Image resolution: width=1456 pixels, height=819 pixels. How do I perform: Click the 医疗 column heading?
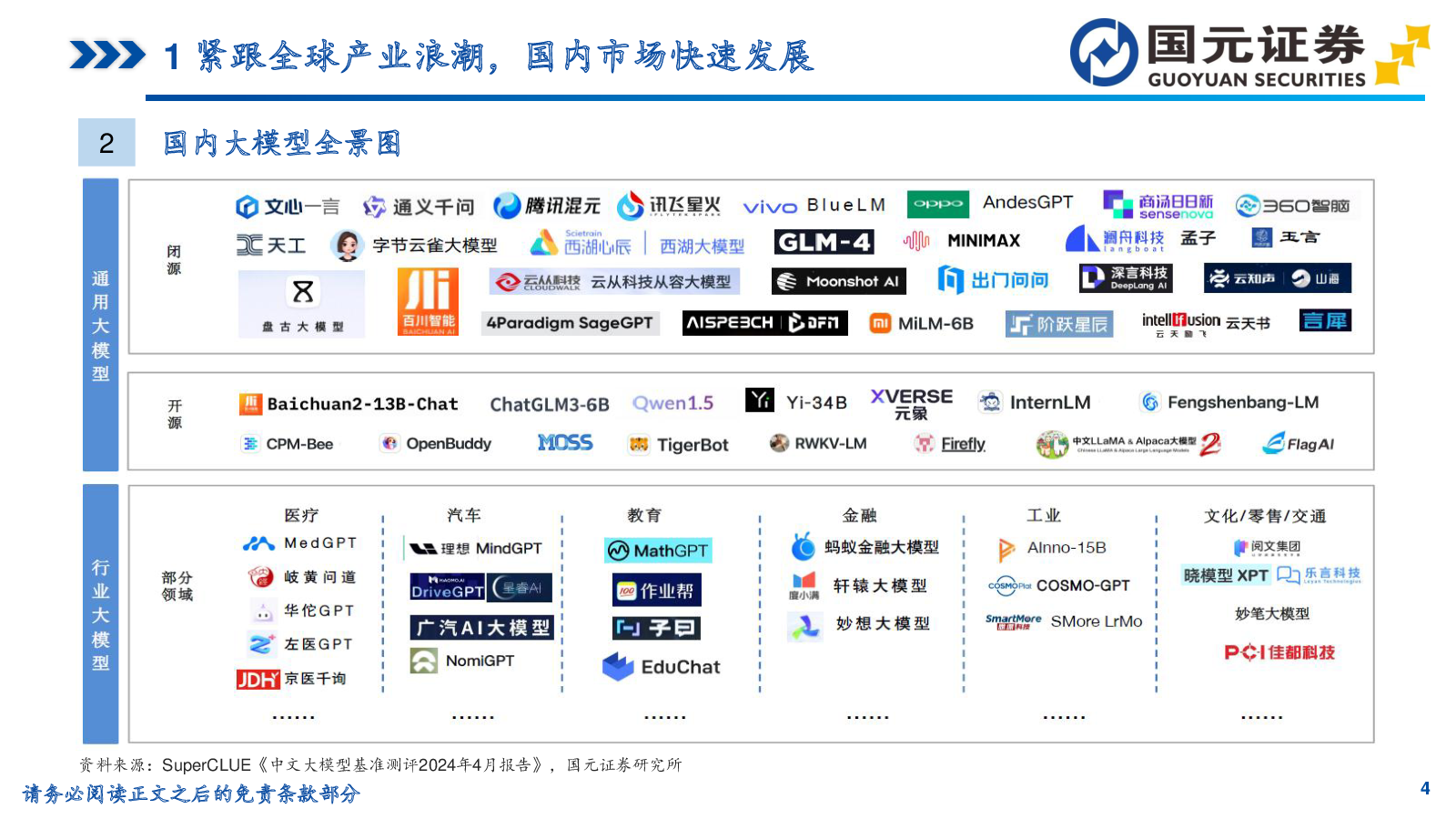point(301,515)
